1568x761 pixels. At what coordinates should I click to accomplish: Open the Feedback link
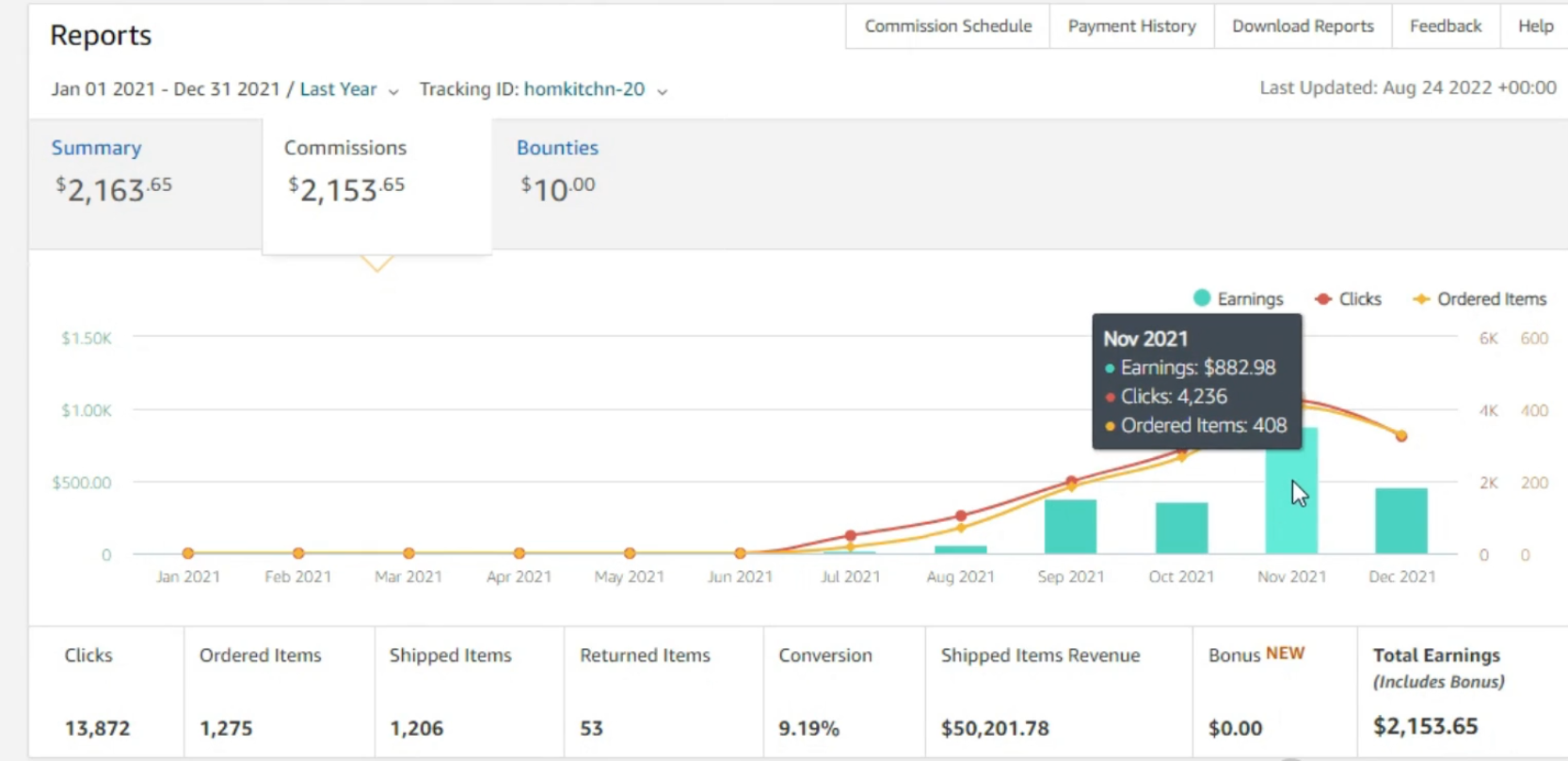point(1446,26)
